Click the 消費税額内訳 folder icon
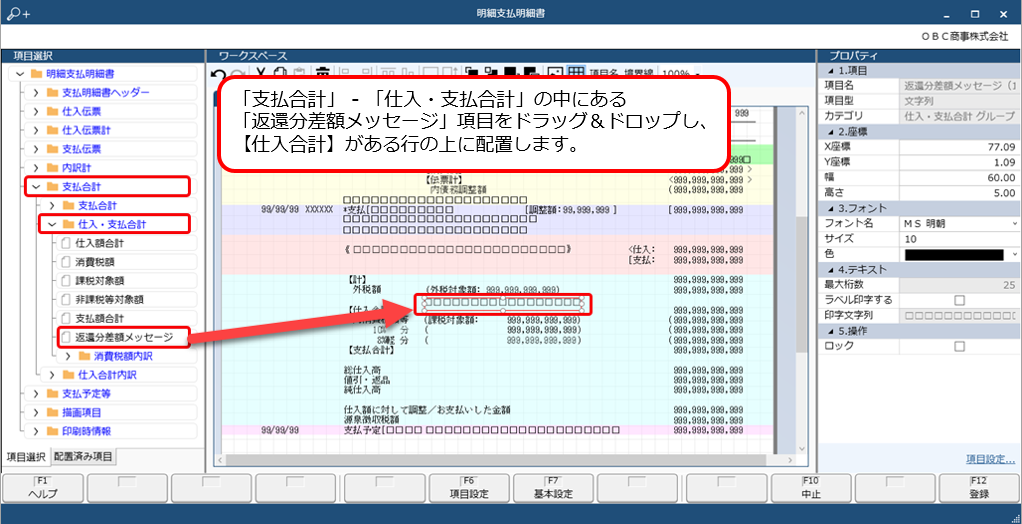 [x=85, y=357]
